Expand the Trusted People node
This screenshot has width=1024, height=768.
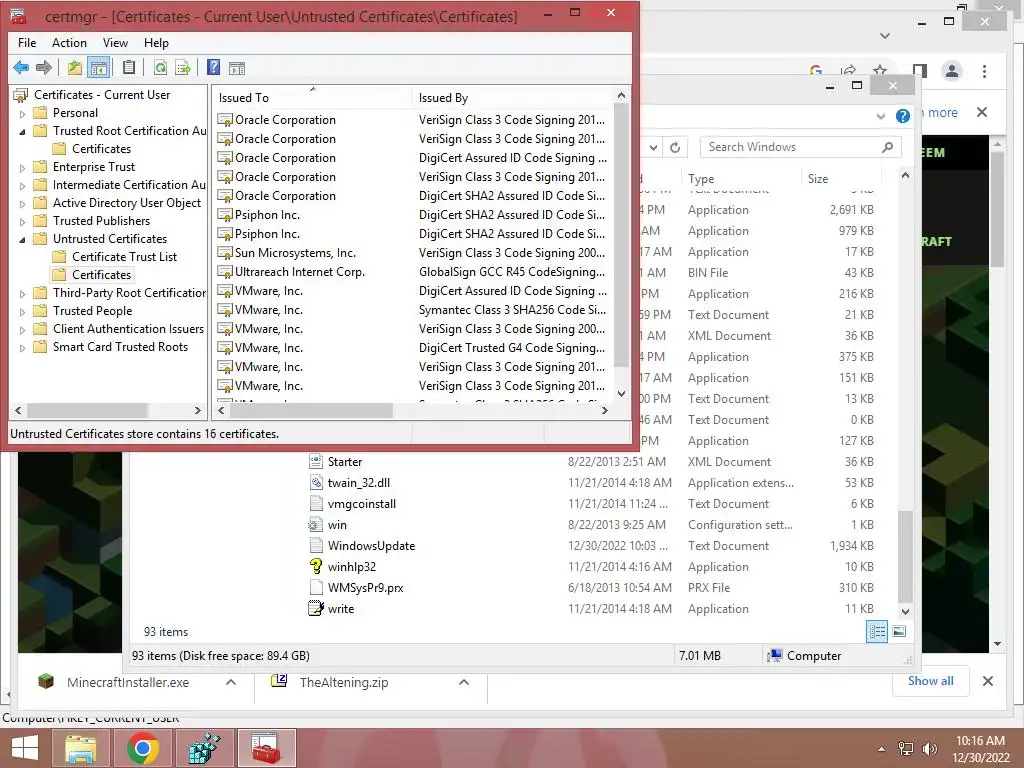point(22,312)
